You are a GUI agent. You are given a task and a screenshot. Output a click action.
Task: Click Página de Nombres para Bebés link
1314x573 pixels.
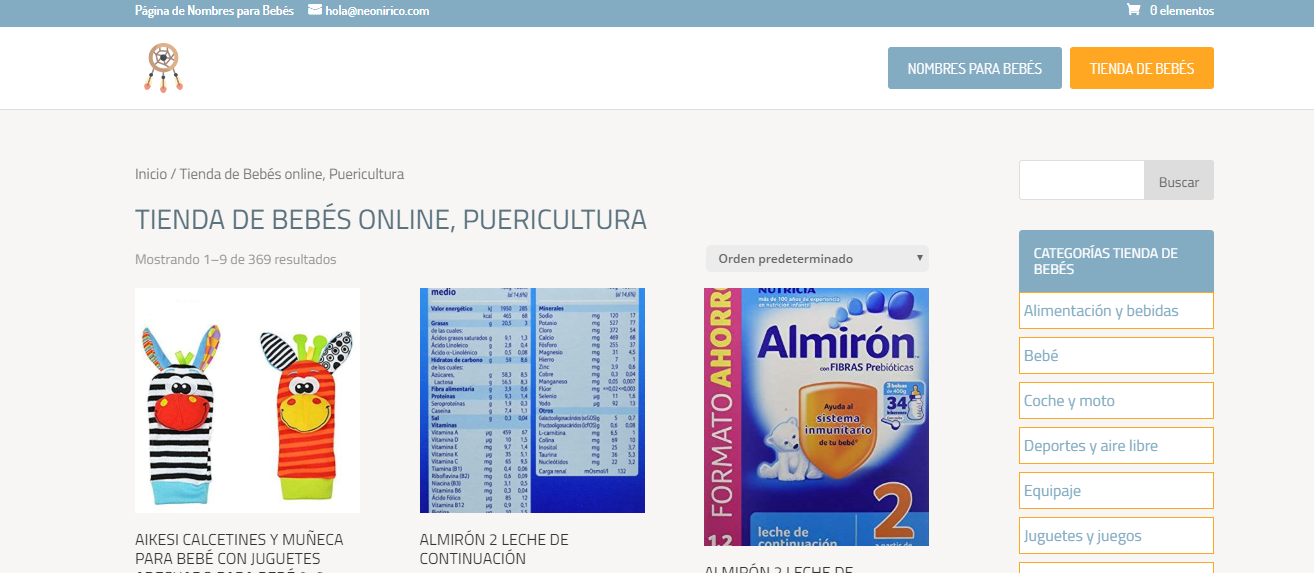pyautogui.click(x=214, y=11)
